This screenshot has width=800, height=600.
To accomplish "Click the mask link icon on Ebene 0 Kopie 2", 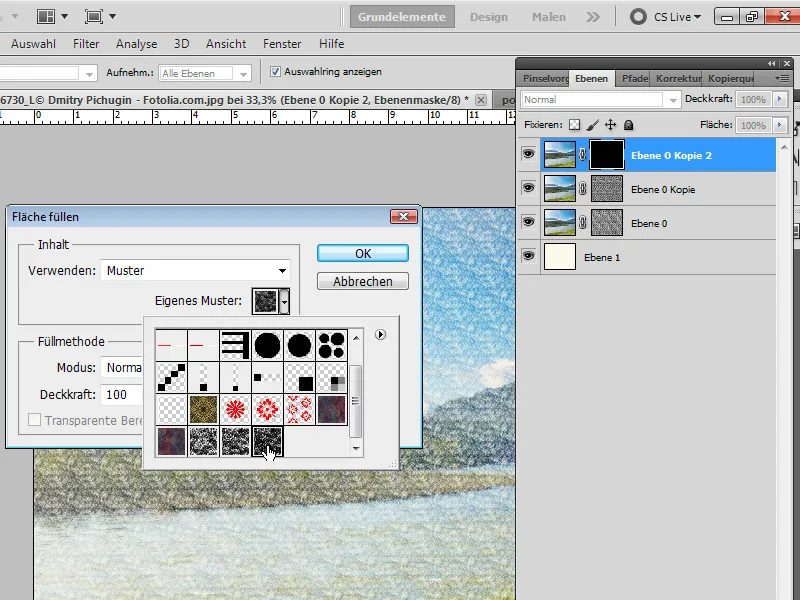I will tap(582, 155).
